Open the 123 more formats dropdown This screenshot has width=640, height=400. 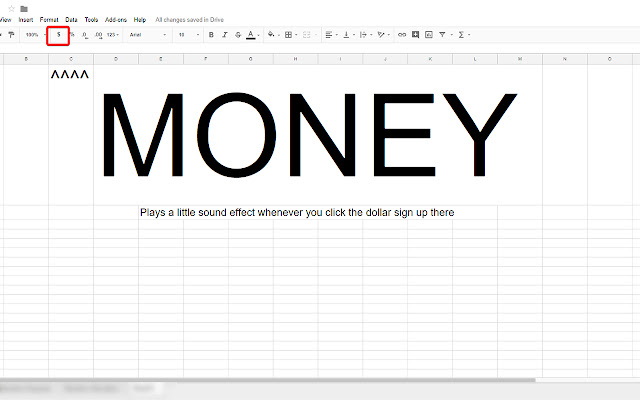click(113, 35)
